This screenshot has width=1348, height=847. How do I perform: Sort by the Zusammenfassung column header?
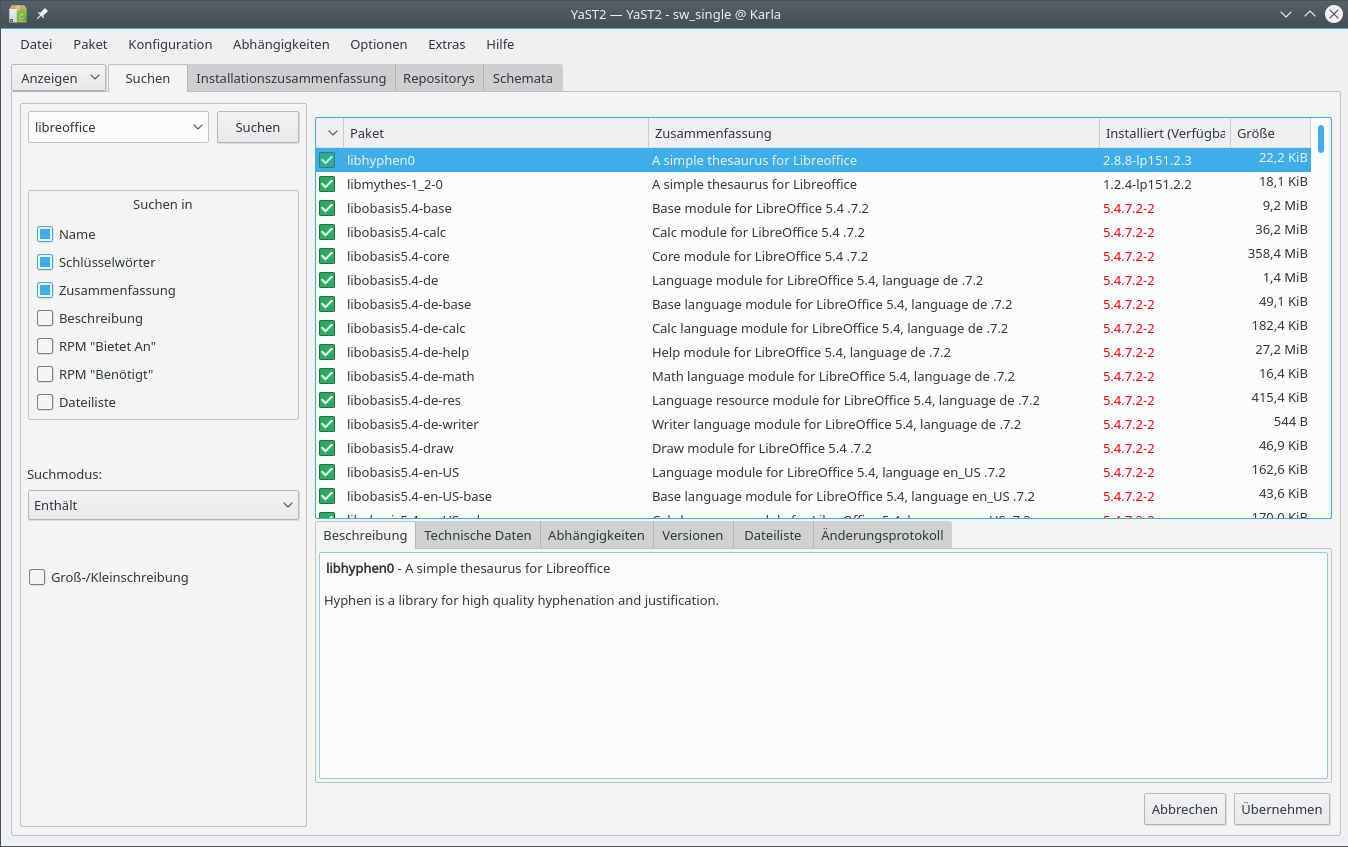point(873,133)
